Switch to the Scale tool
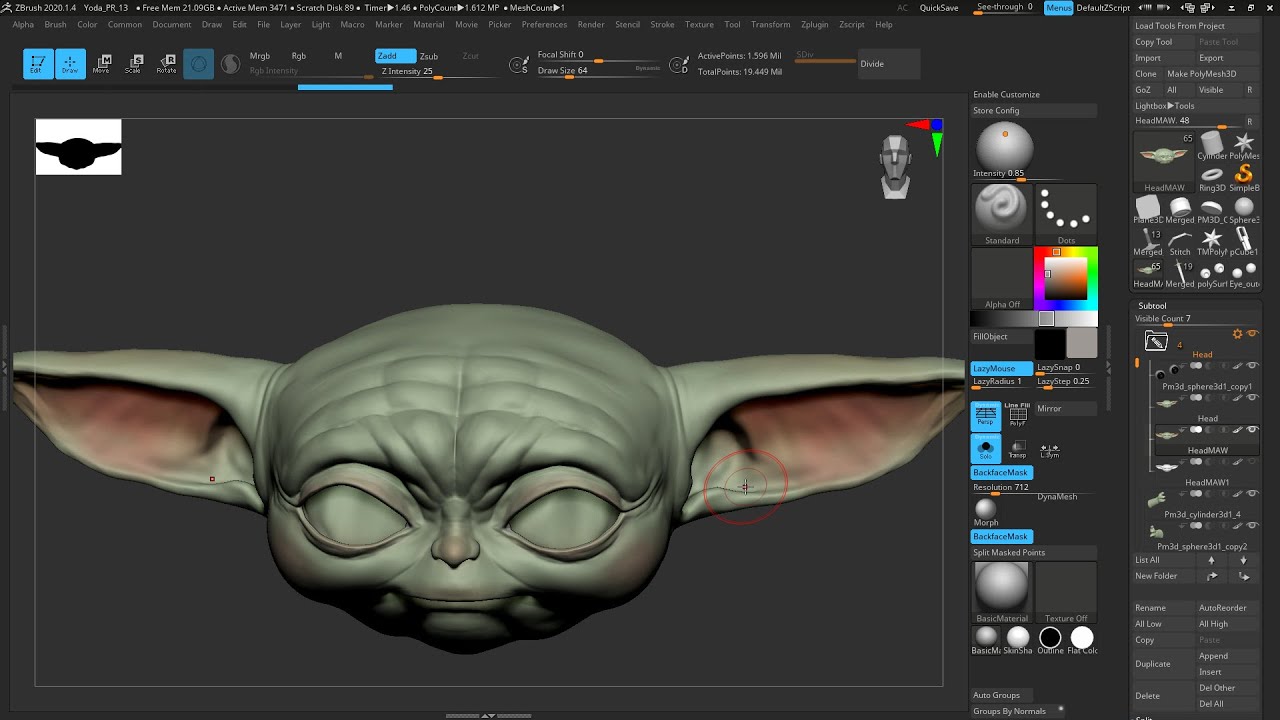1280x720 pixels. point(133,64)
